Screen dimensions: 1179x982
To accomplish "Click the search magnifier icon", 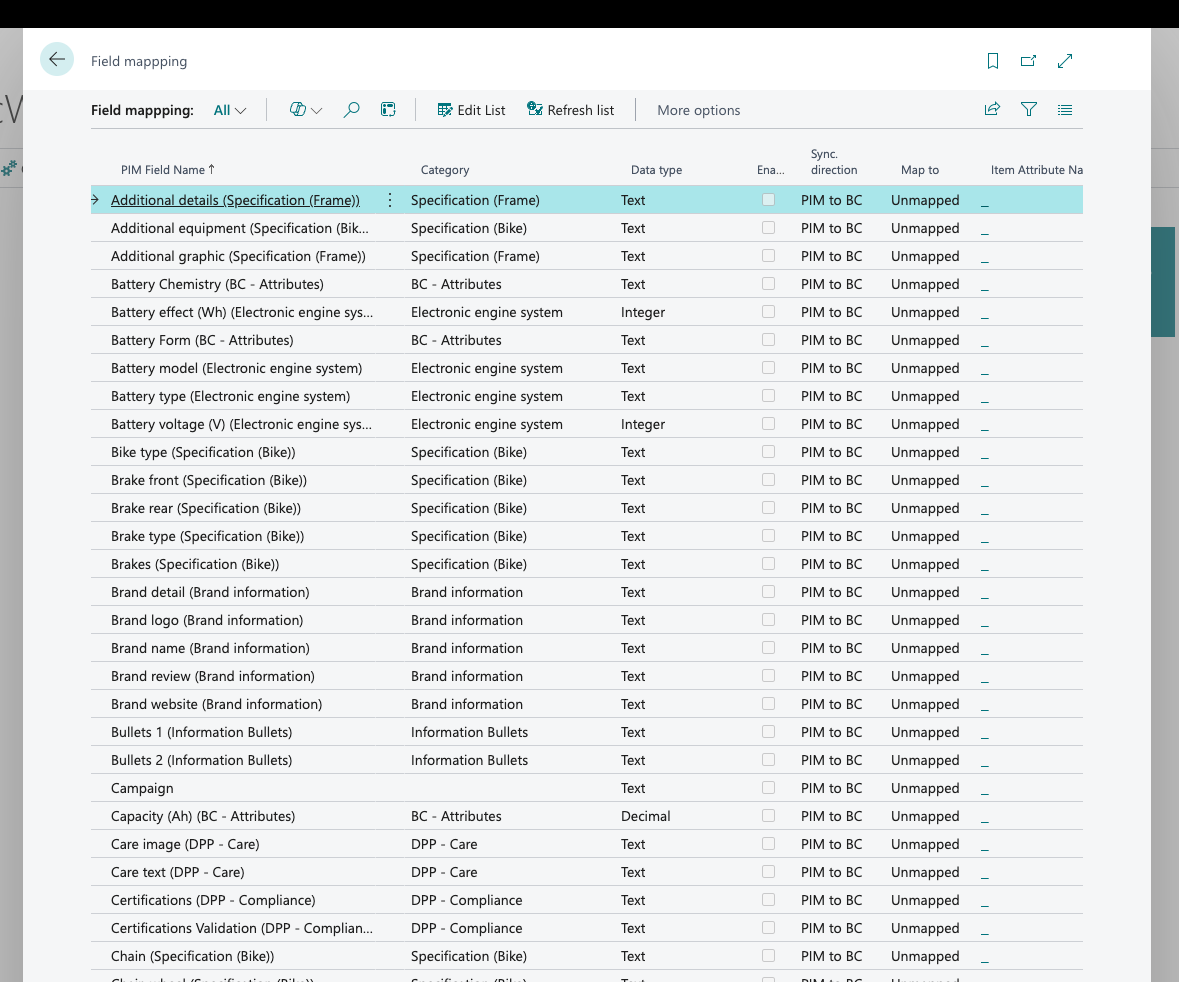I will tap(351, 110).
